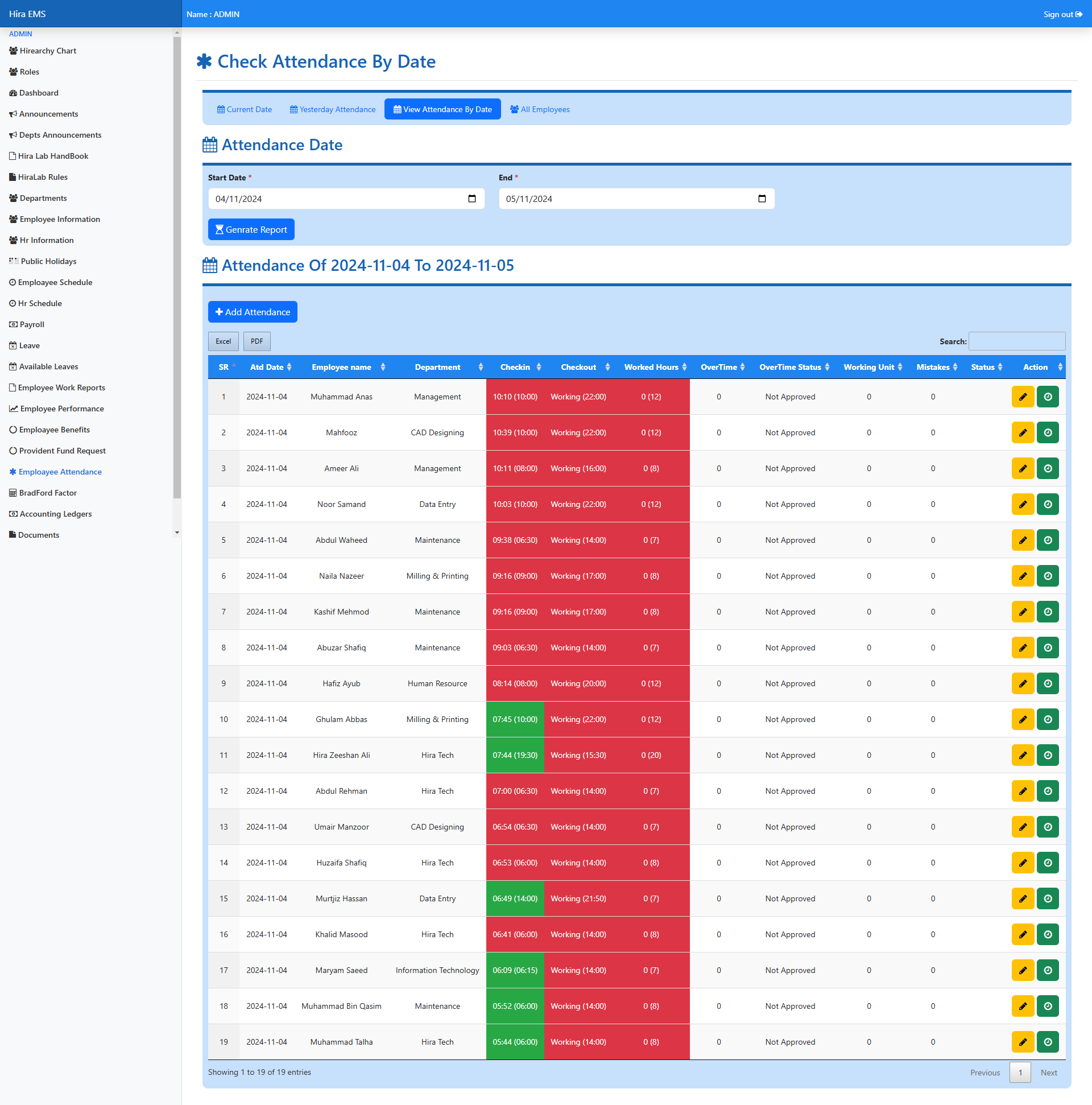Click green clock icon for Abdul Waheed
This screenshot has width=1092, height=1105.
click(1048, 541)
